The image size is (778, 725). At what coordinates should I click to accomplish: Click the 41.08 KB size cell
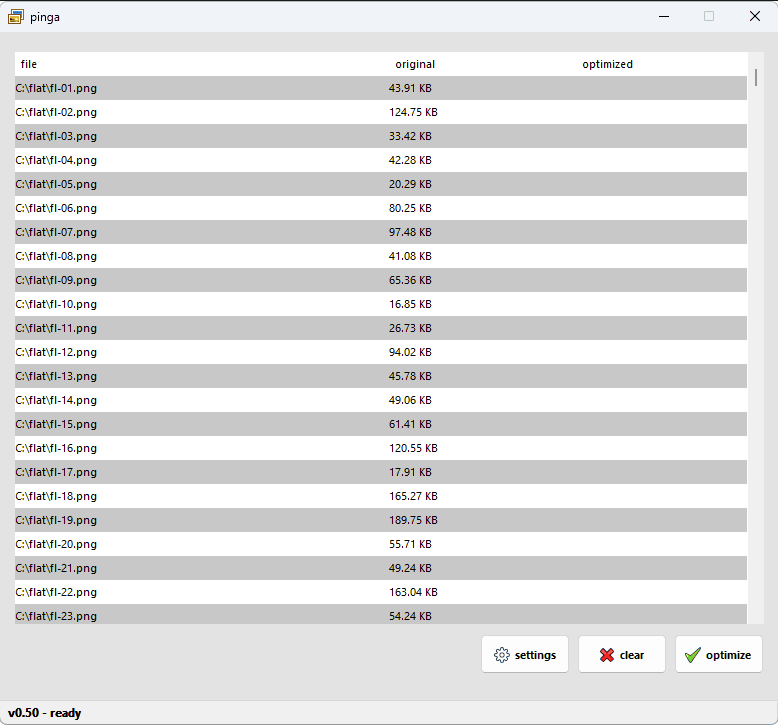pyautogui.click(x=410, y=256)
